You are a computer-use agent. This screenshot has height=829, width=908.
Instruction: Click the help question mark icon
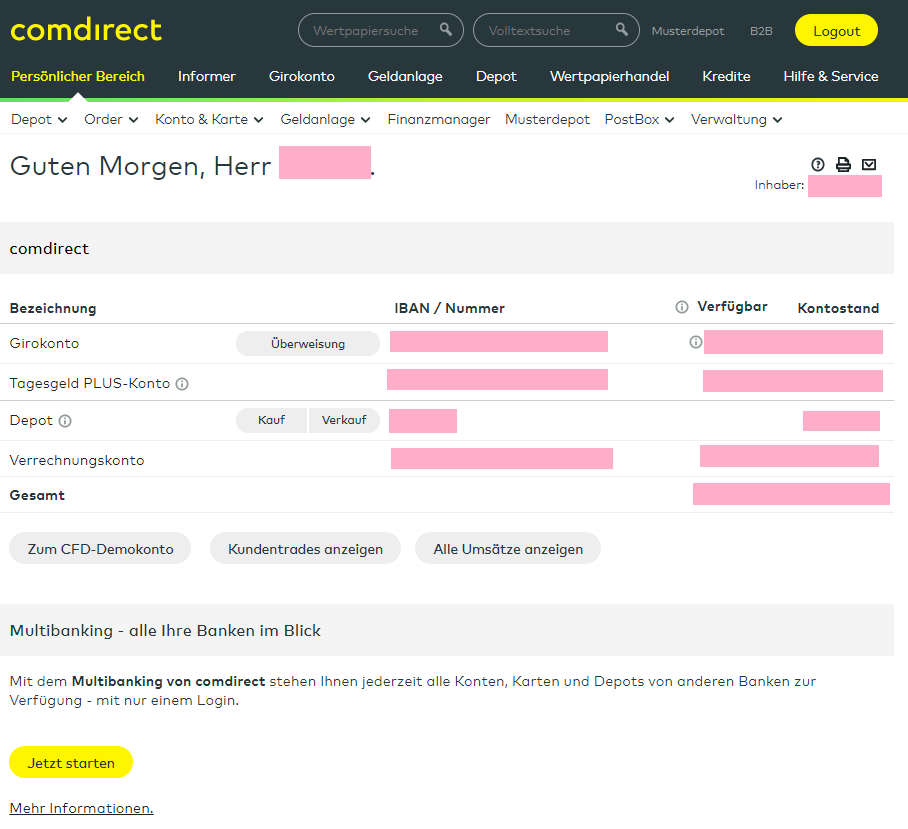coord(818,165)
